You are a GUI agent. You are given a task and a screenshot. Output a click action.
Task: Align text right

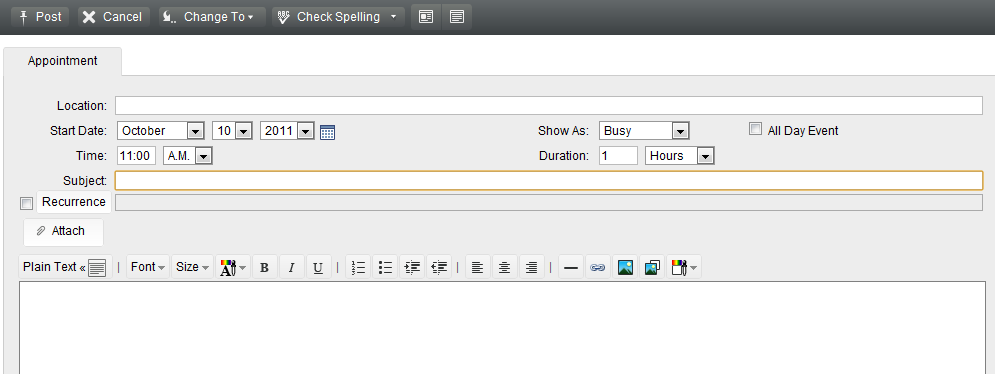532,268
